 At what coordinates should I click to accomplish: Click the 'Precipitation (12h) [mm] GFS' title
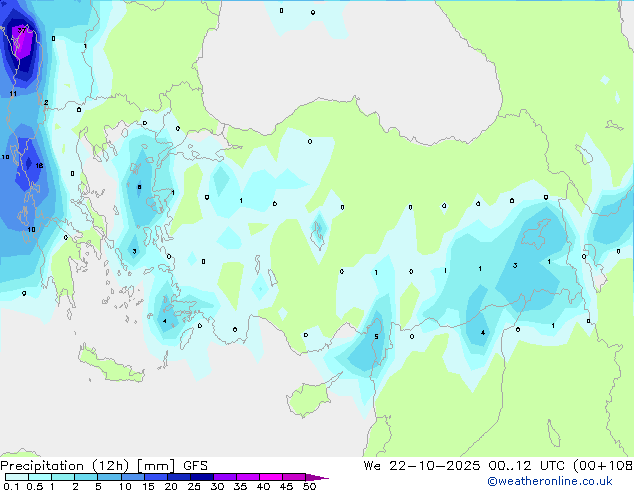pyautogui.click(x=104, y=466)
